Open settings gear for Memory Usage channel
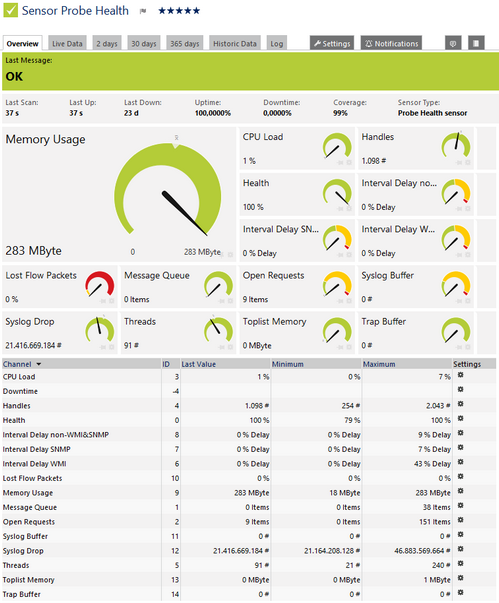 [x=460, y=491]
